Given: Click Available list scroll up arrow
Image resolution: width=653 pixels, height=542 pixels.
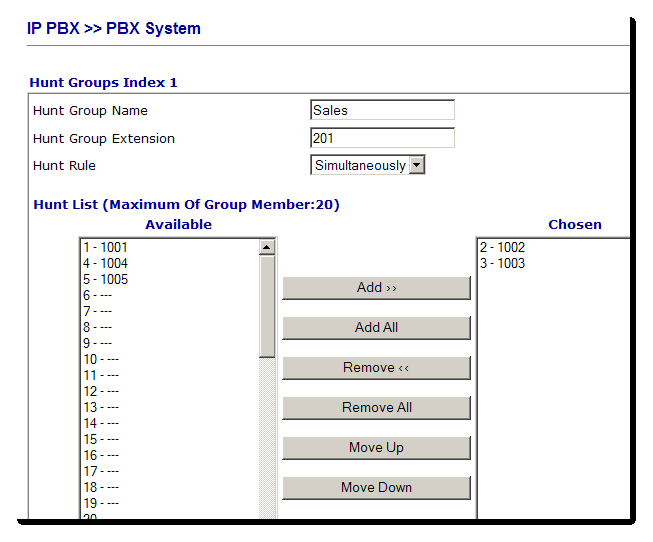Looking at the screenshot, I should pyautogui.click(x=267, y=247).
